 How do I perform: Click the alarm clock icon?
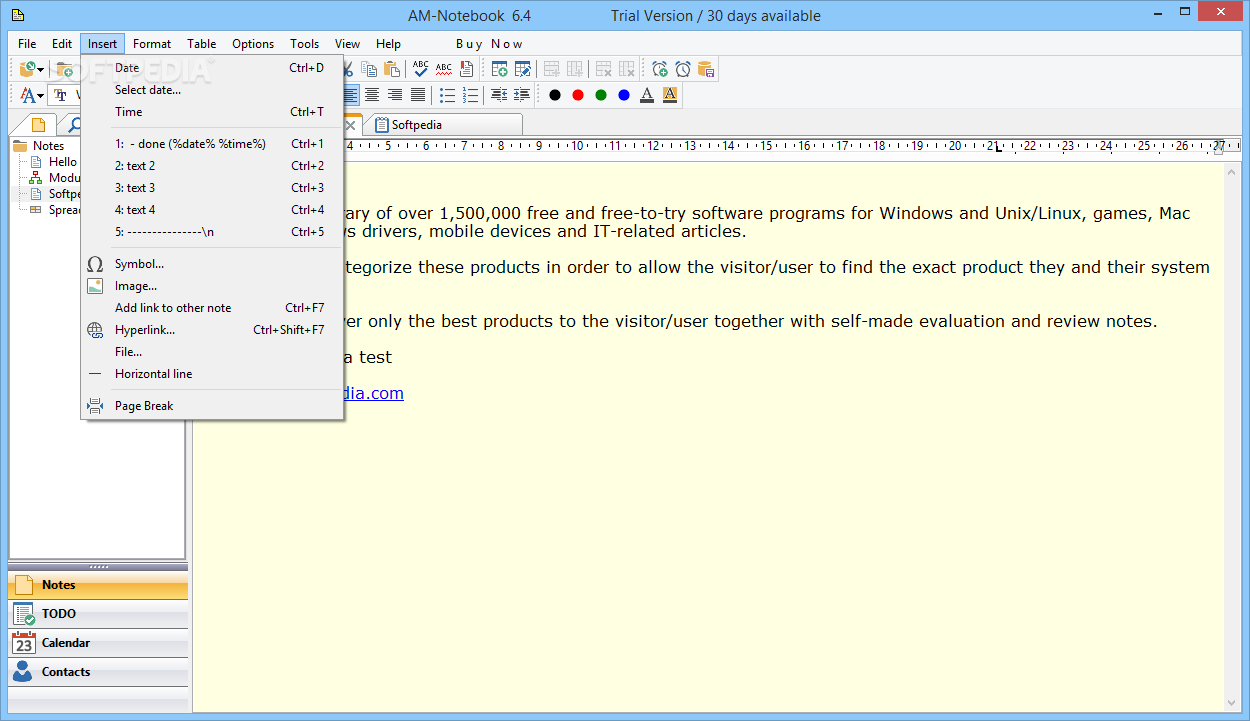tap(683, 69)
